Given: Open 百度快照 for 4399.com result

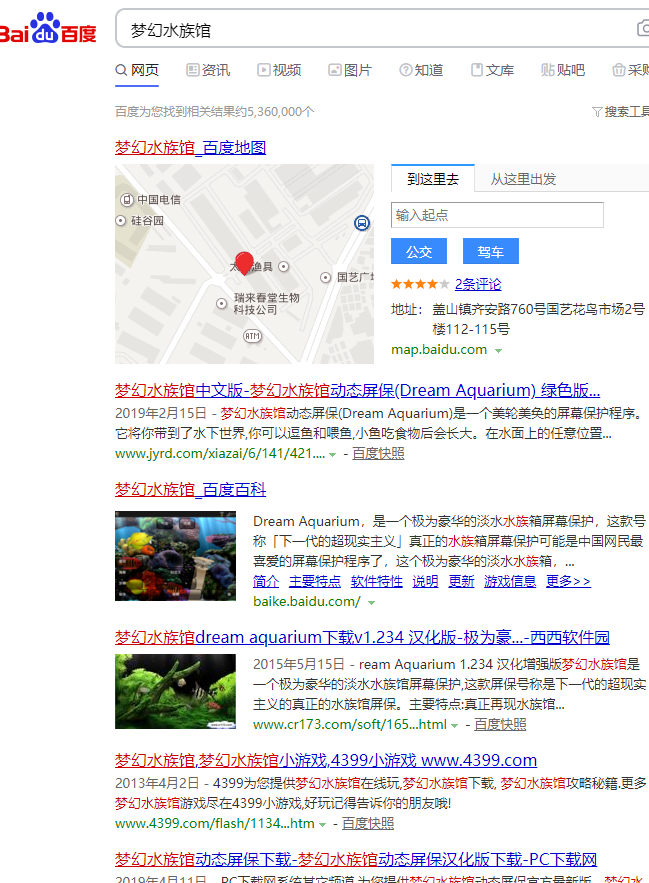Looking at the screenshot, I should [x=368, y=823].
